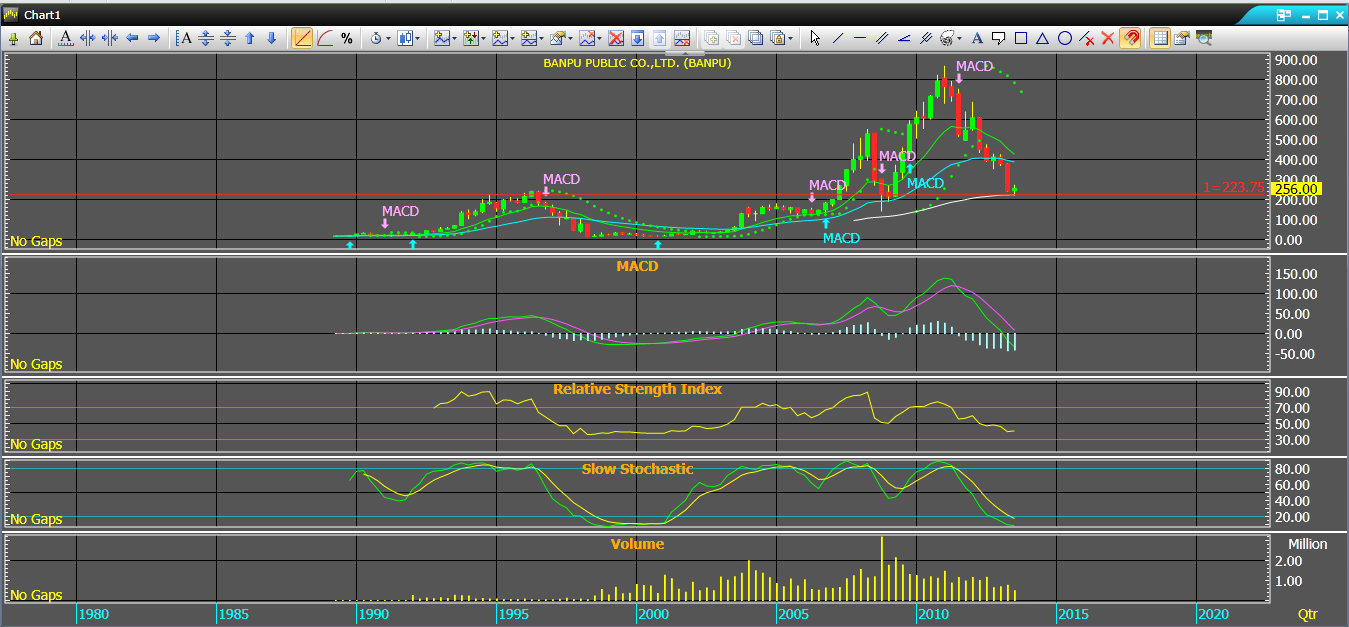Viewport: 1349px width, 627px height.
Task: Click the cascade windows icon
Action: coord(756,38)
